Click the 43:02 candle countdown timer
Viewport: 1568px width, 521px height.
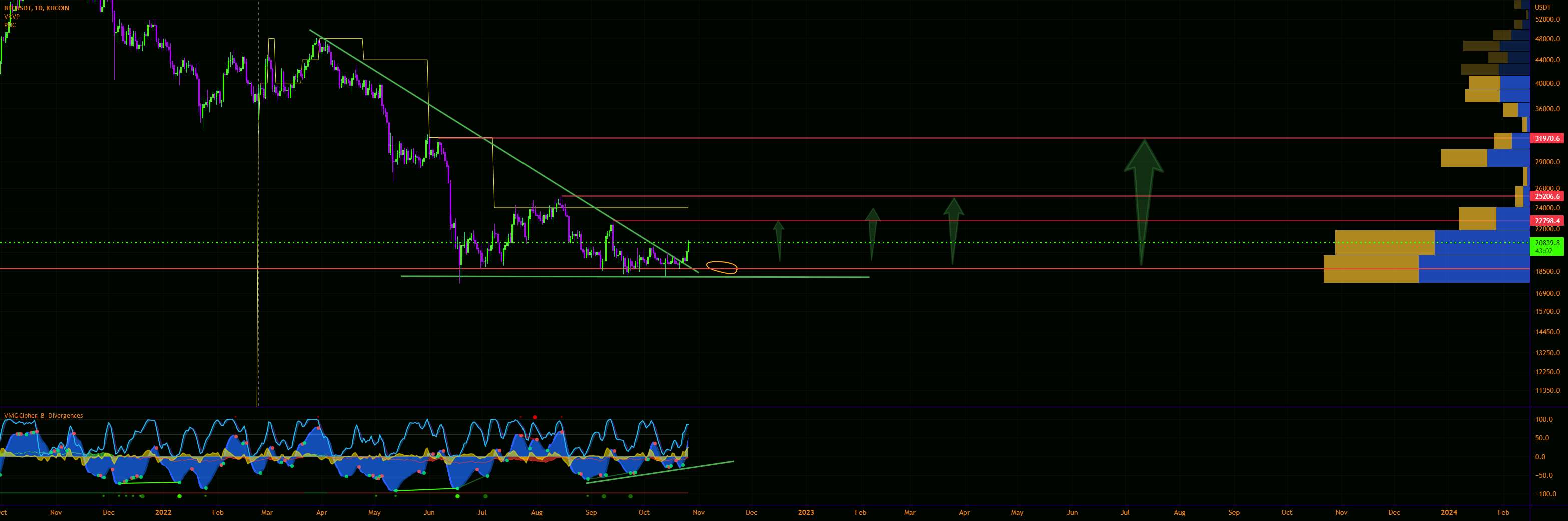[1543, 250]
